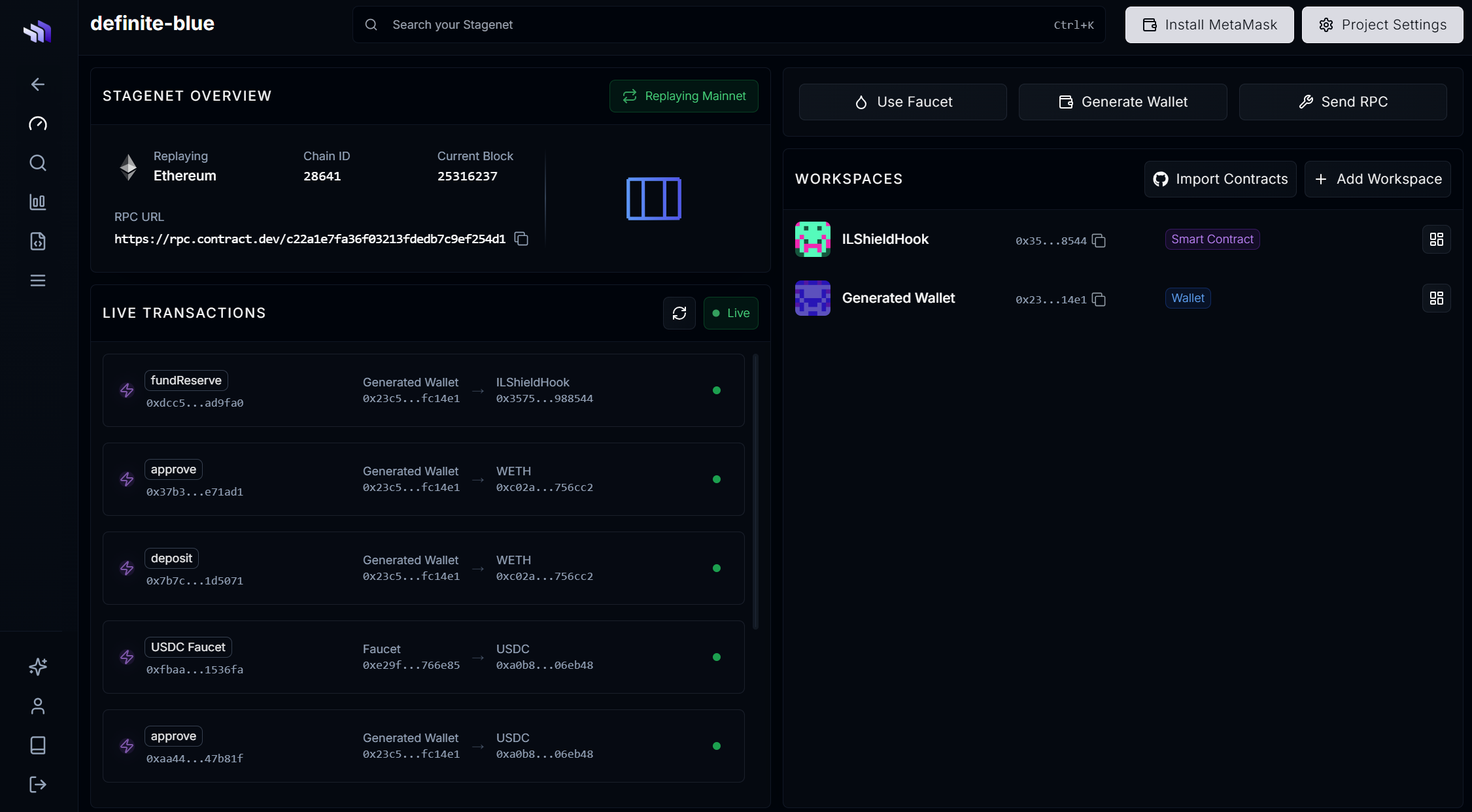The image size is (1472, 812).
Task: Click the transactions list scrollbar
Action: [755, 492]
